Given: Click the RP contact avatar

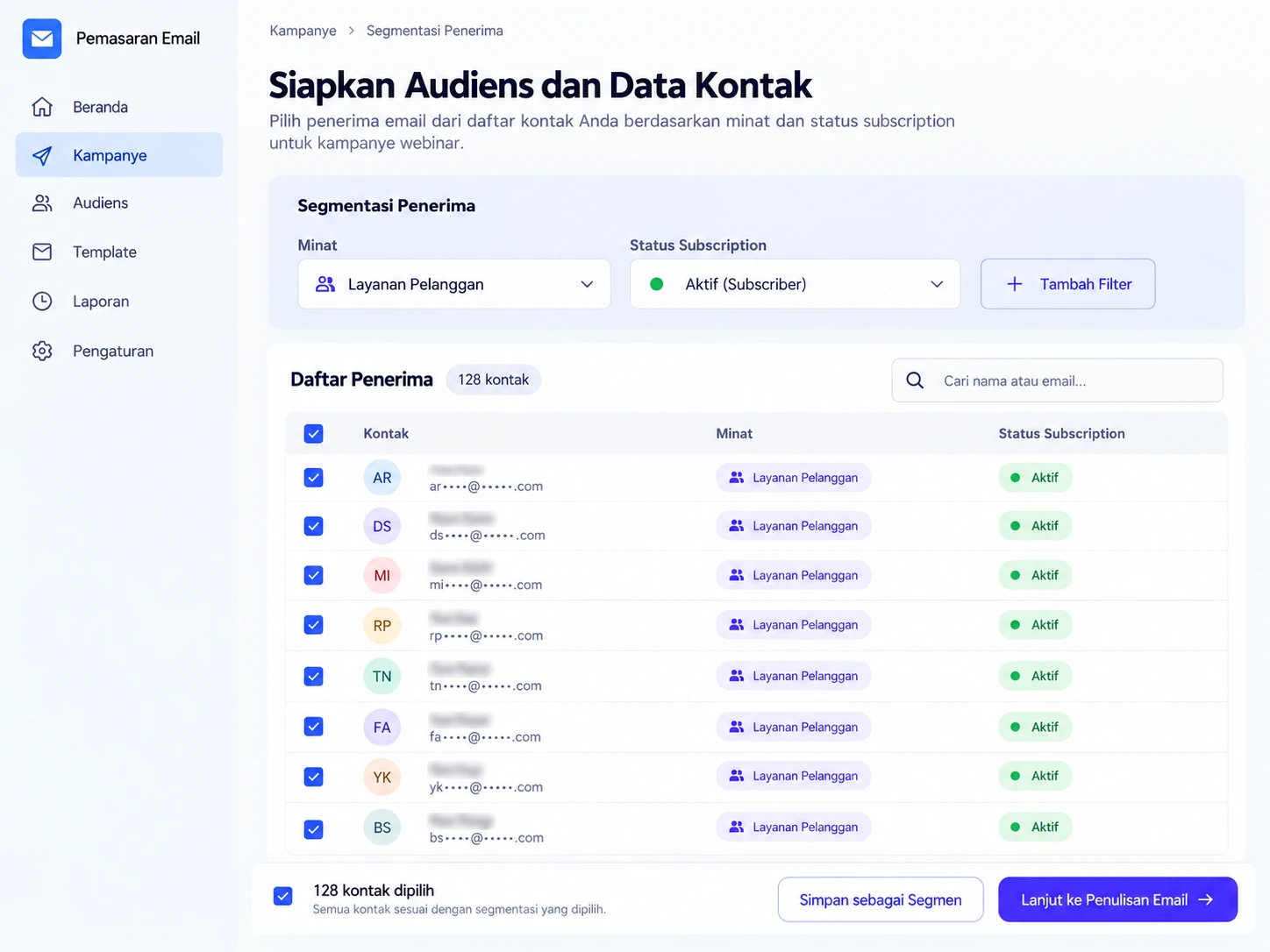Looking at the screenshot, I should (382, 626).
